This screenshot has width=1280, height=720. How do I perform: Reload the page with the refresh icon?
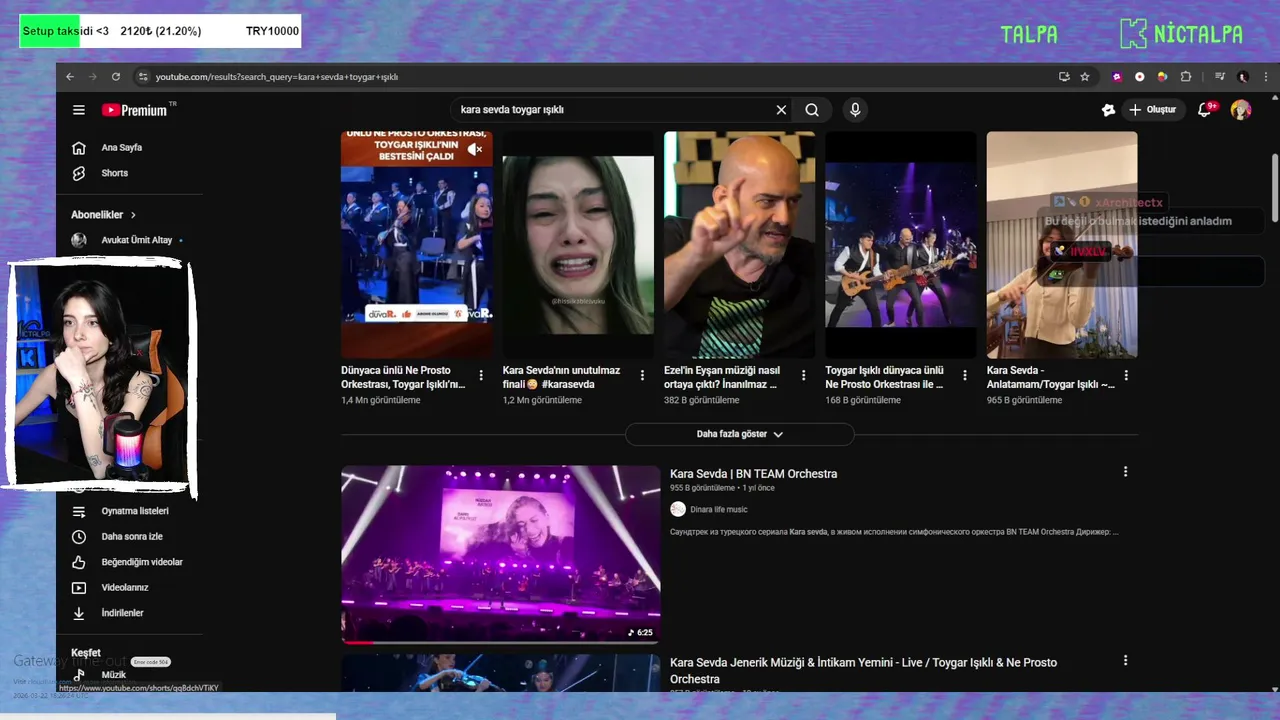116,77
